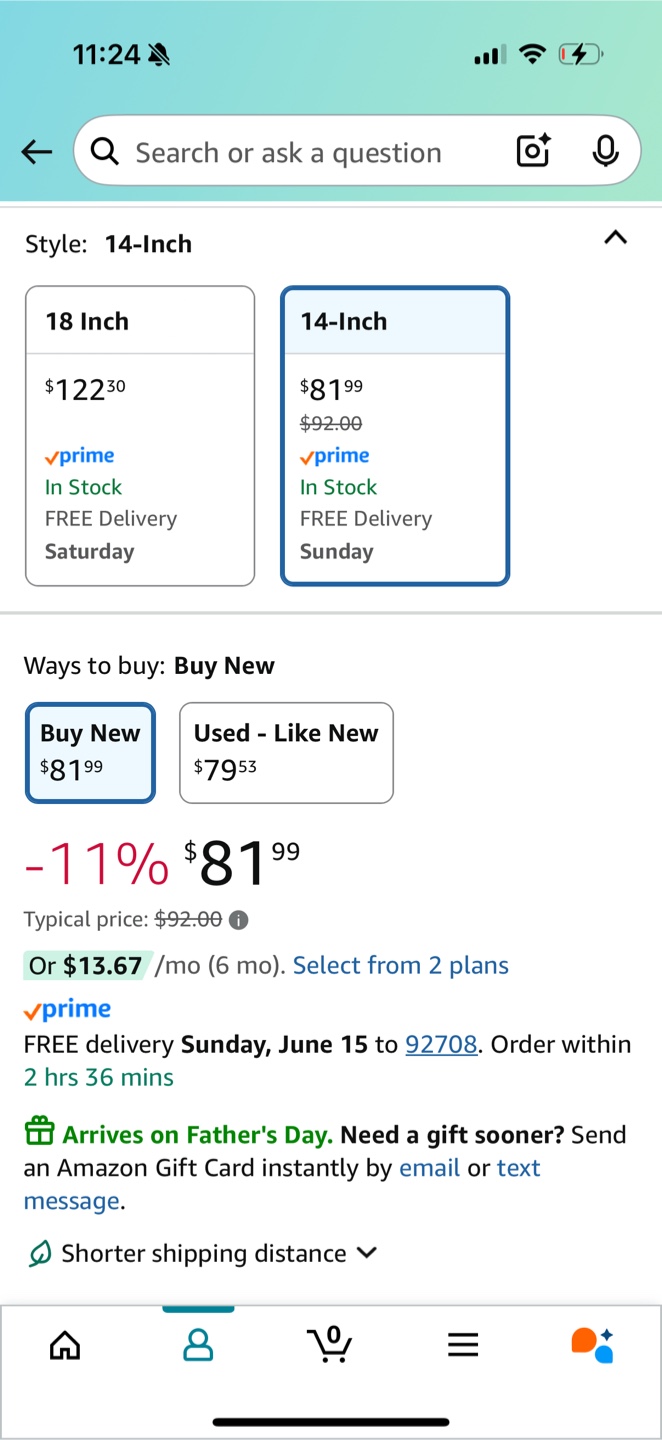Choose the Used - Like New option
Viewport: 662px width, 1440px height.
(x=286, y=752)
